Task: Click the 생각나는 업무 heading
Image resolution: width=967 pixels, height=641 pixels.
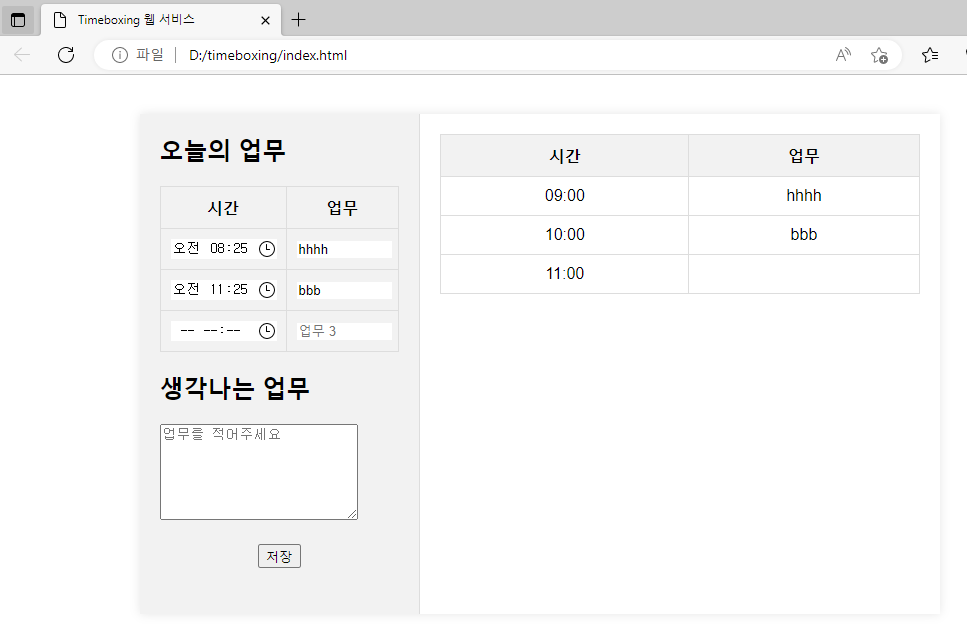Action: pos(234,388)
